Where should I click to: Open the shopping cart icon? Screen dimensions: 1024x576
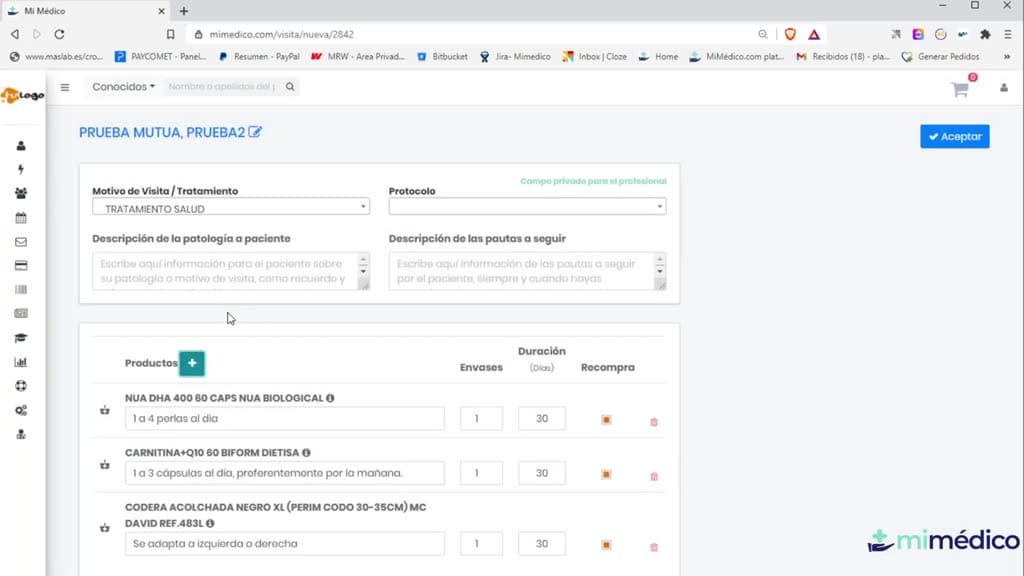[x=960, y=89]
